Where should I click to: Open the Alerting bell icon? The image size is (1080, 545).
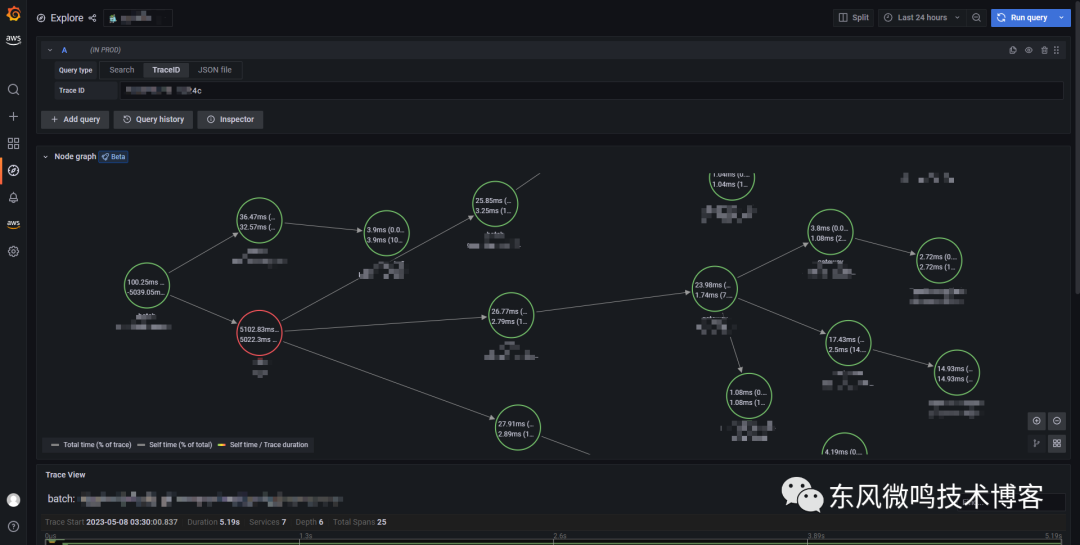pos(13,198)
